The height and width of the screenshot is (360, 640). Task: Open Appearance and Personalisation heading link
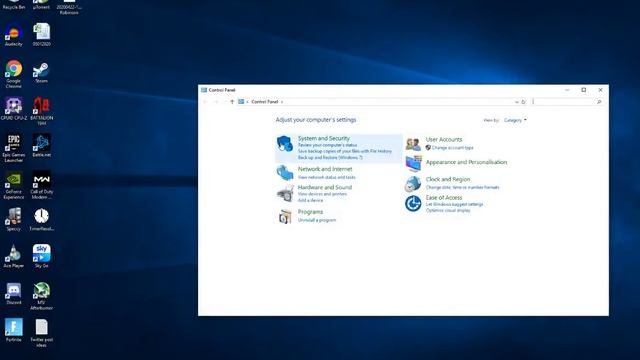point(466,162)
